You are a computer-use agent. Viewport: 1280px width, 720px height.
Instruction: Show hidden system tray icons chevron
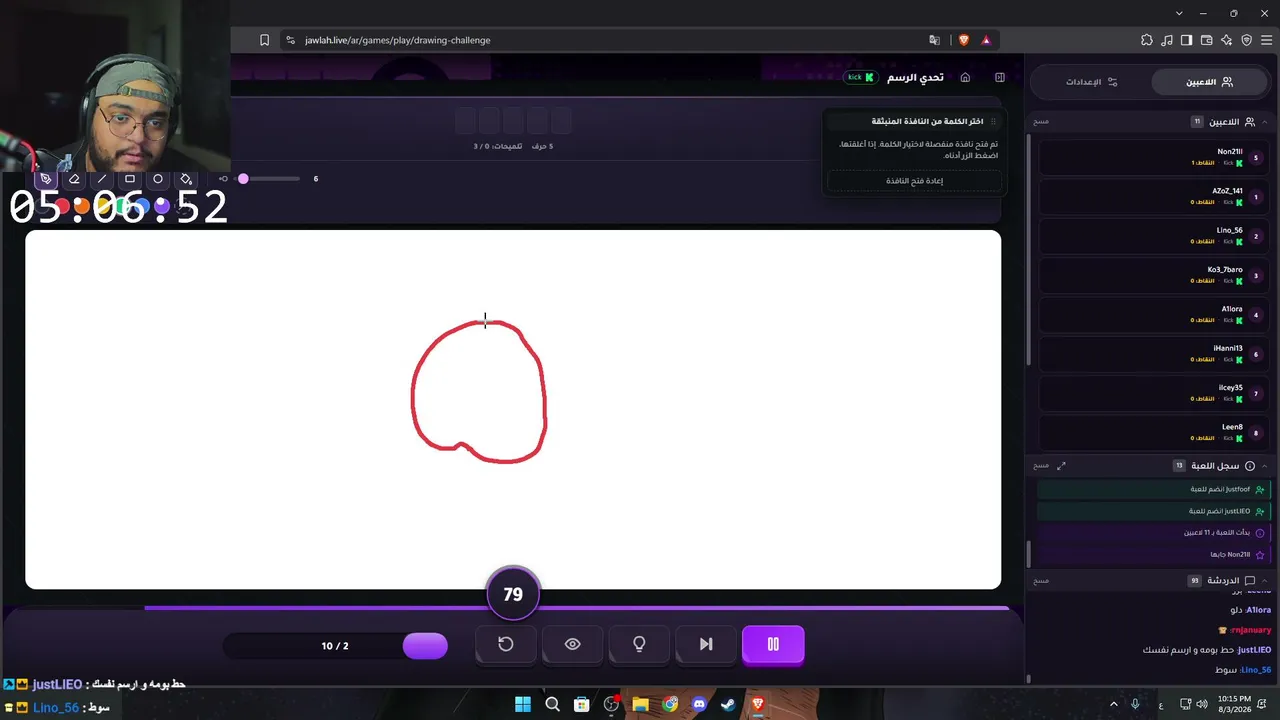[1114, 704]
